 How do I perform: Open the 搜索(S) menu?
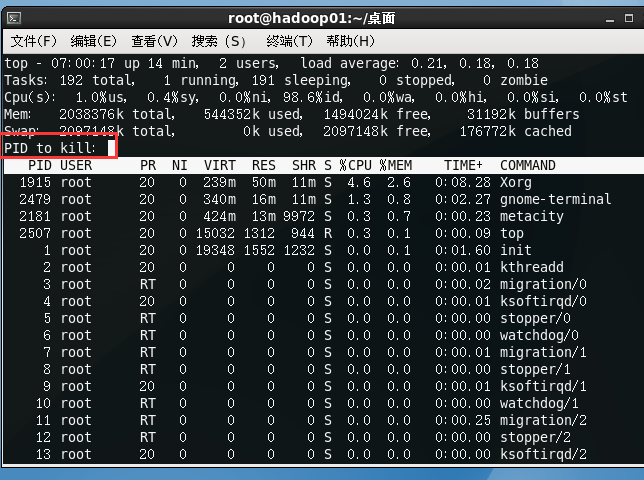point(218,41)
